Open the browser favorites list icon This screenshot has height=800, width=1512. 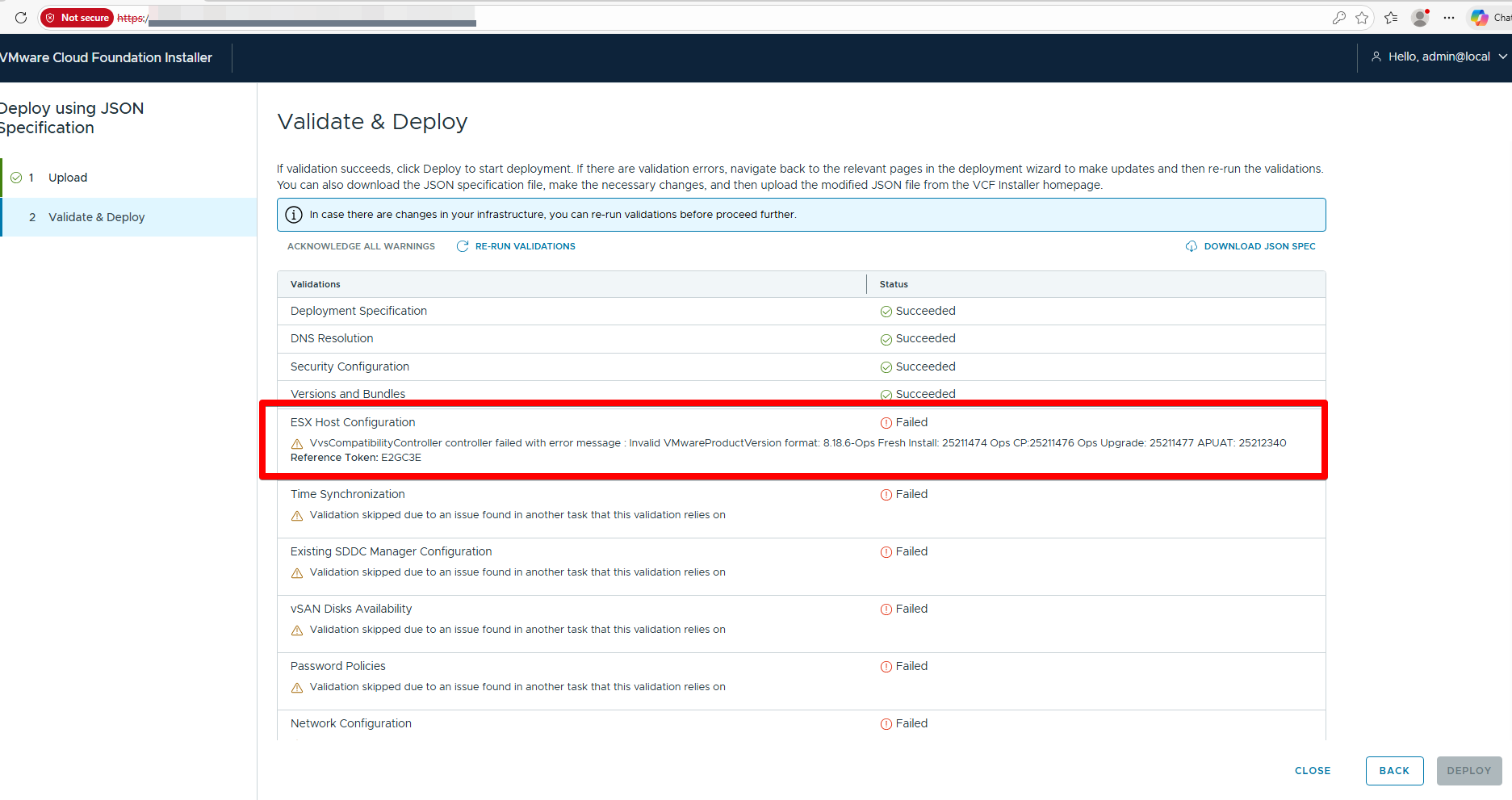[x=1390, y=18]
